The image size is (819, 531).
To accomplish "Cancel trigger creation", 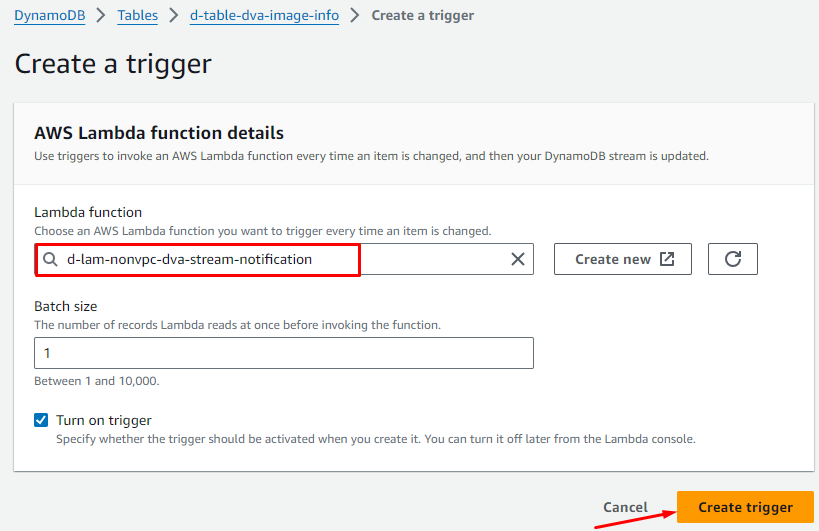I will click(x=625, y=507).
